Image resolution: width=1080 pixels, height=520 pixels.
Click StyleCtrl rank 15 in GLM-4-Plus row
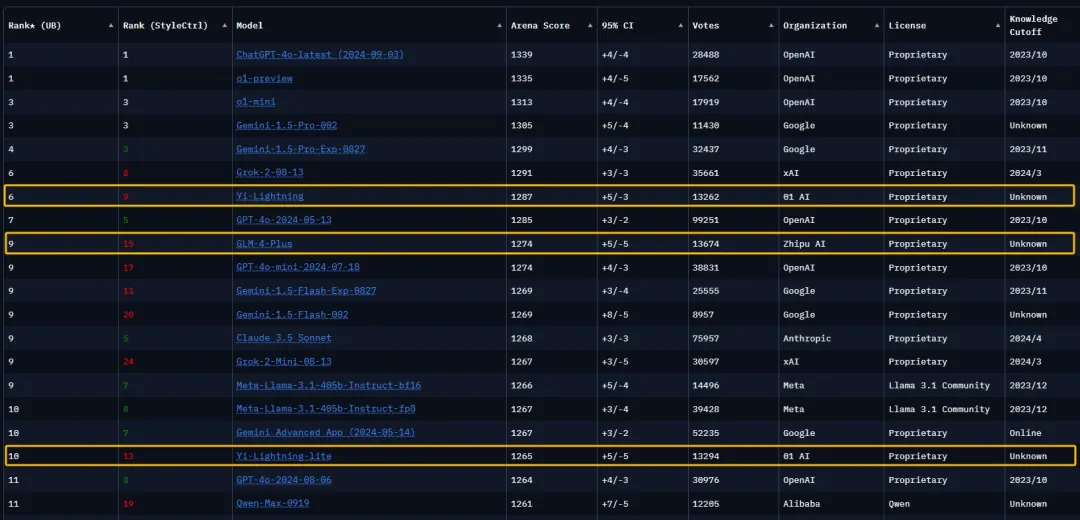pyautogui.click(x=128, y=244)
